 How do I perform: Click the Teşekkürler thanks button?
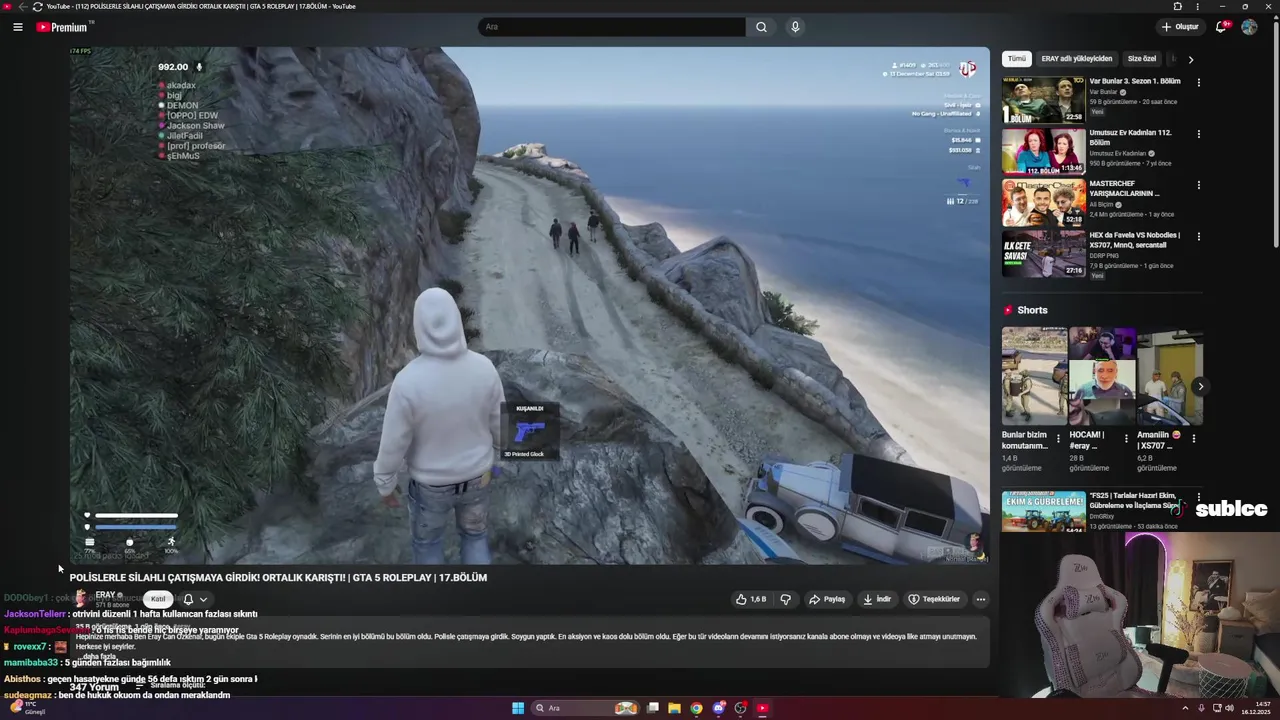[934, 599]
